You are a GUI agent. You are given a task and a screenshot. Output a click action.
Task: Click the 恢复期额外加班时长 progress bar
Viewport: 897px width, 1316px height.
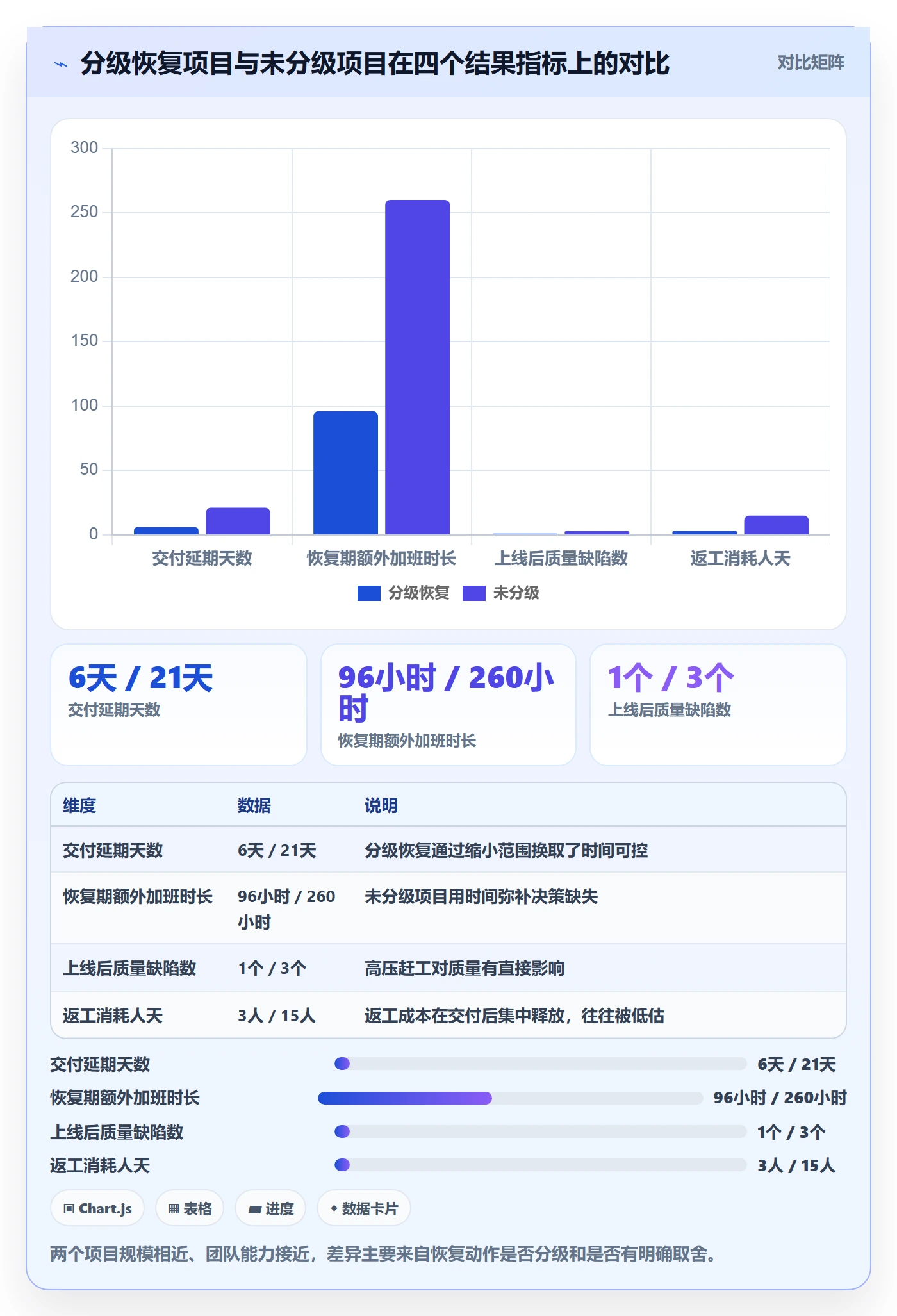coord(511,1098)
